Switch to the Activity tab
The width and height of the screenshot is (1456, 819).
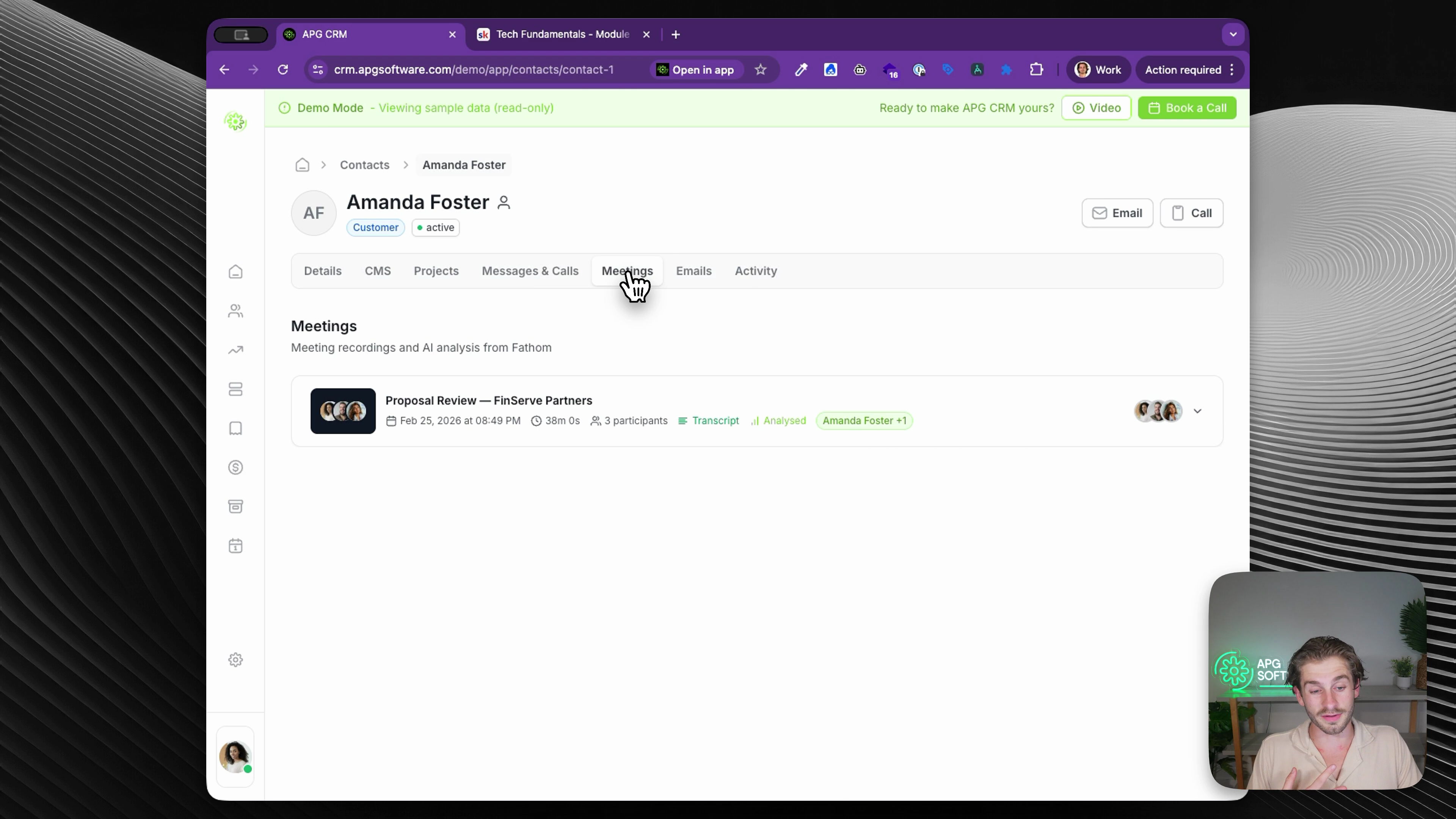pos(756,271)
